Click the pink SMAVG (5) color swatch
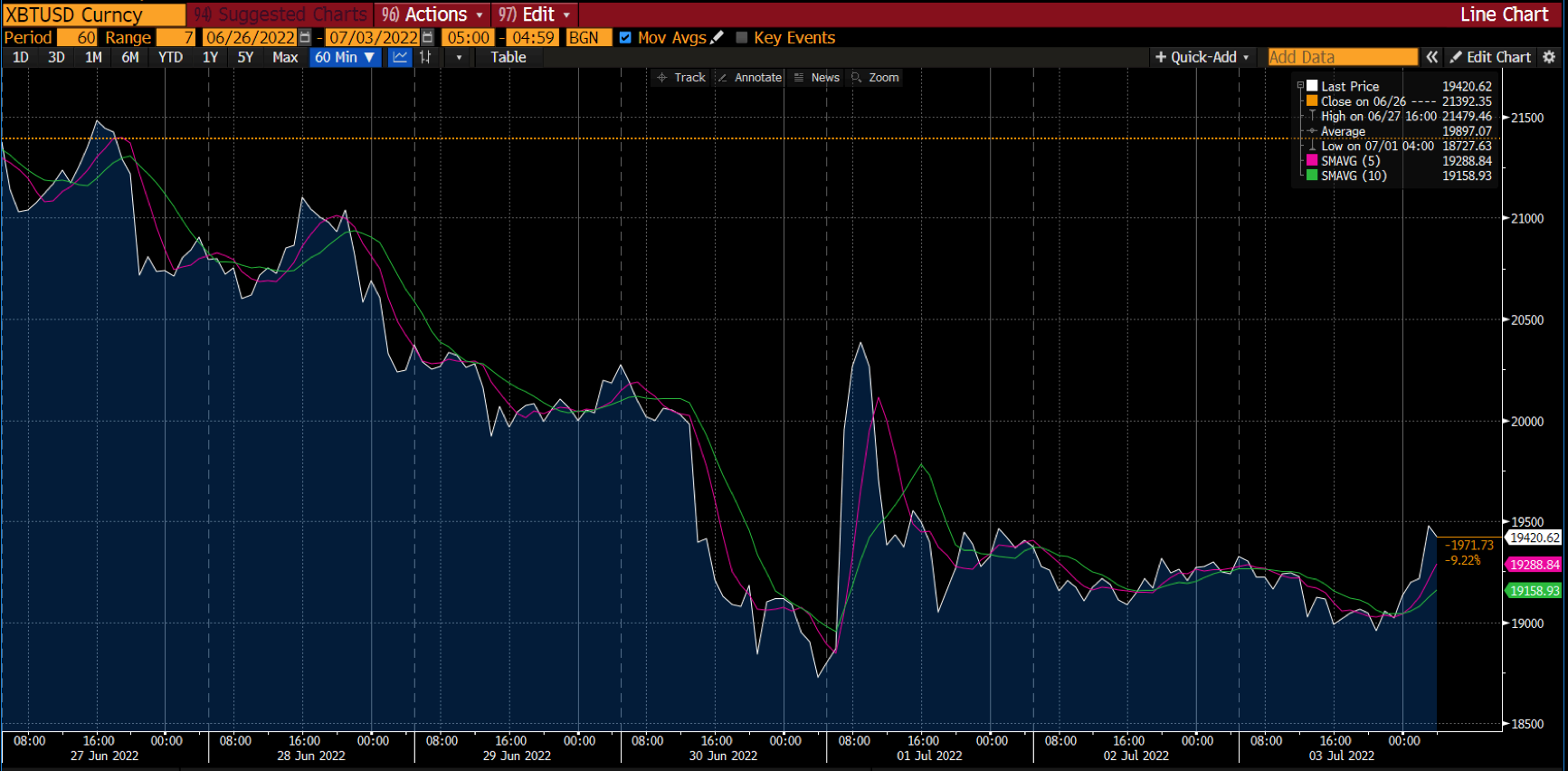This screenshot has width=1568, height=771. 1312,161
